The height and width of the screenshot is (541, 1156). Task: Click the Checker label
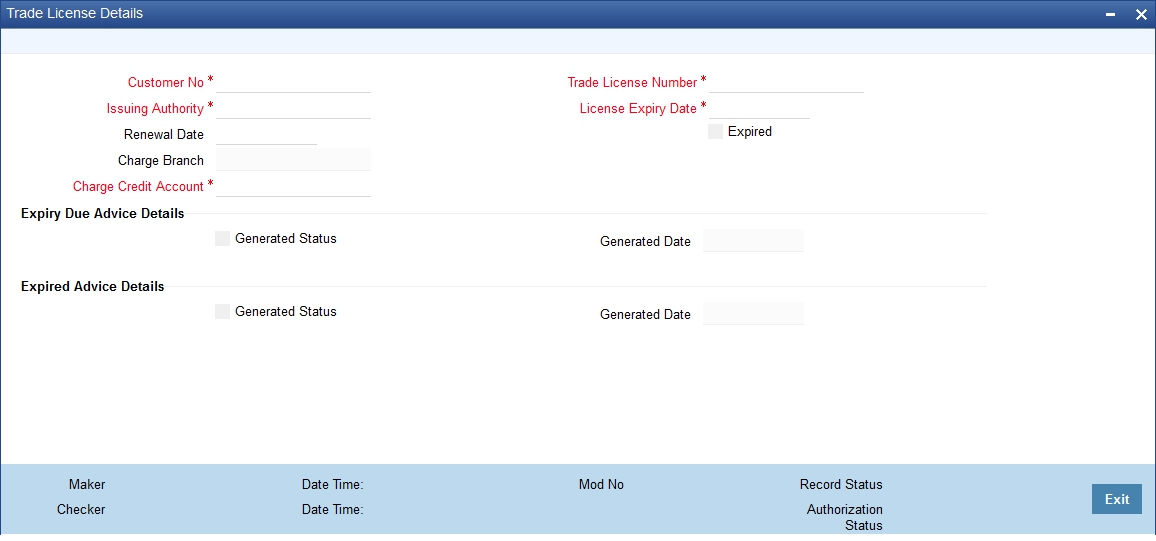[x=81, y=509]
